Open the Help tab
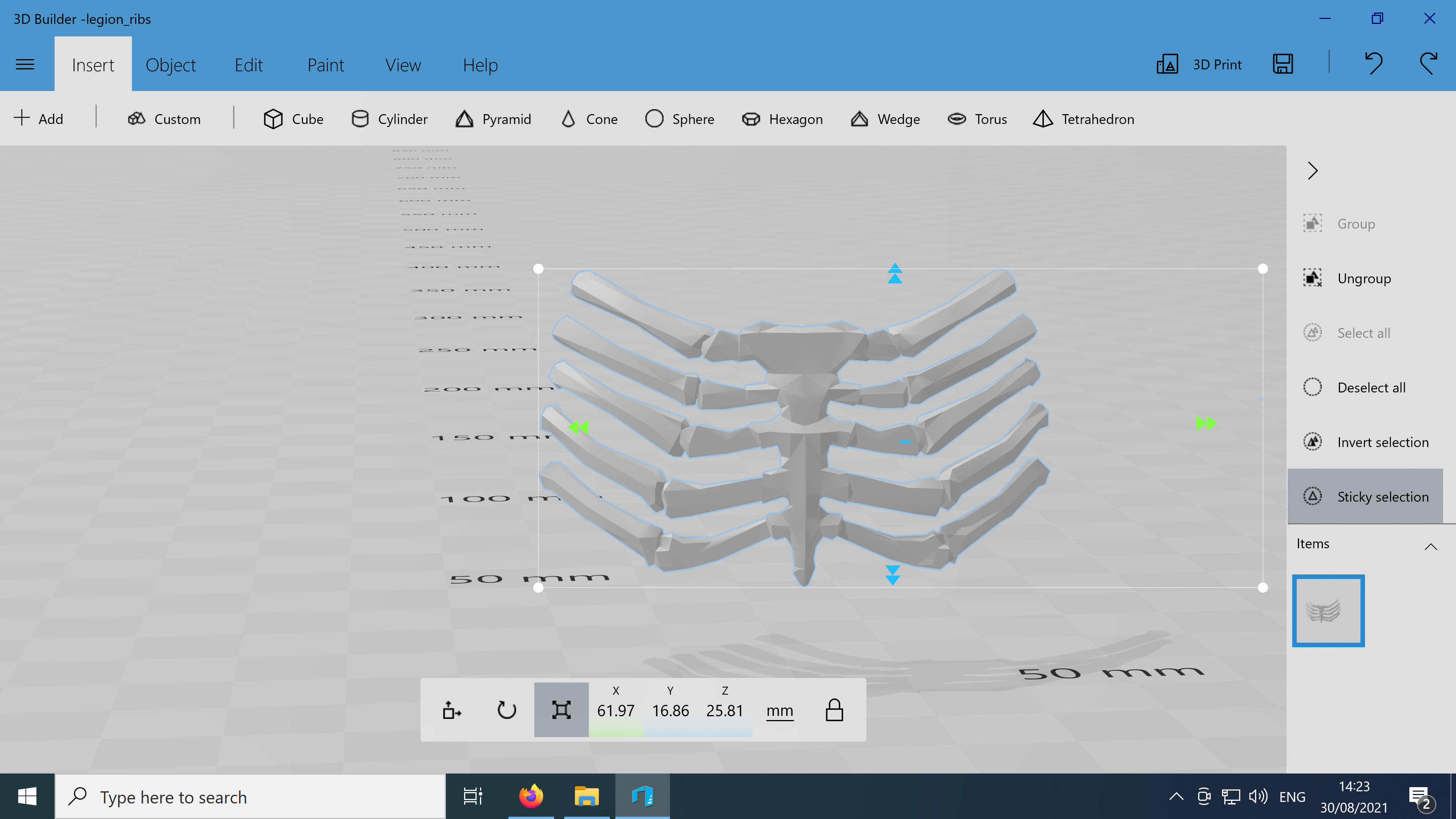1456x819 pixels. coord(480,64)
